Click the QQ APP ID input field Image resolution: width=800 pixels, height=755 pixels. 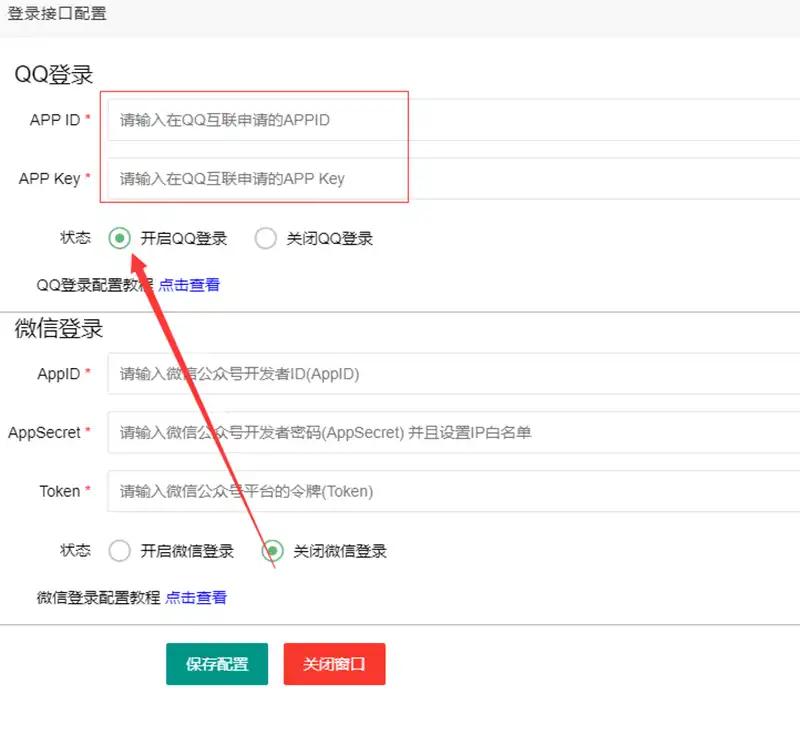point(450,120)
